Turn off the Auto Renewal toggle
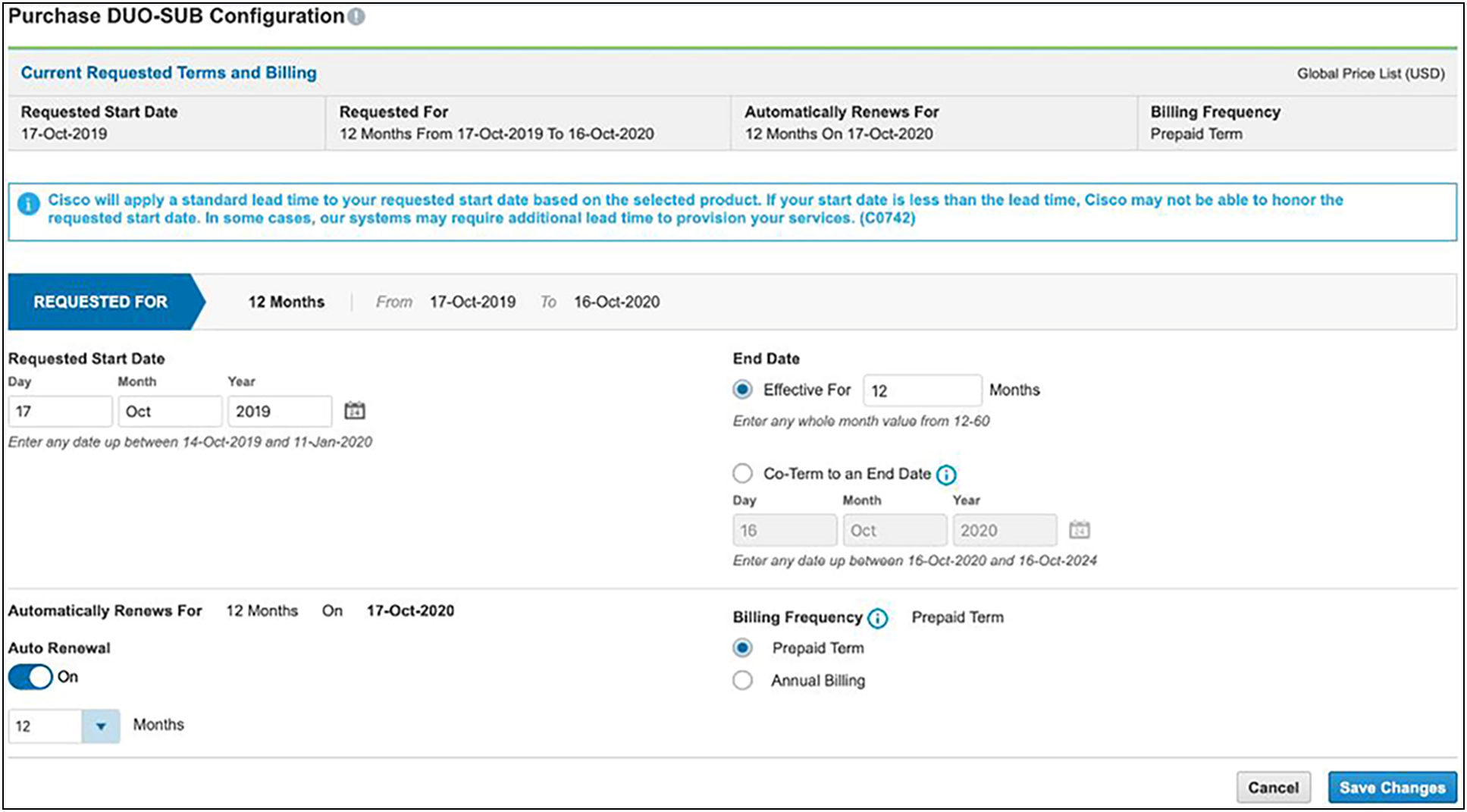The height and width of the screenshot is (812, 1467). pyautogui.click(x=30, y=677)
